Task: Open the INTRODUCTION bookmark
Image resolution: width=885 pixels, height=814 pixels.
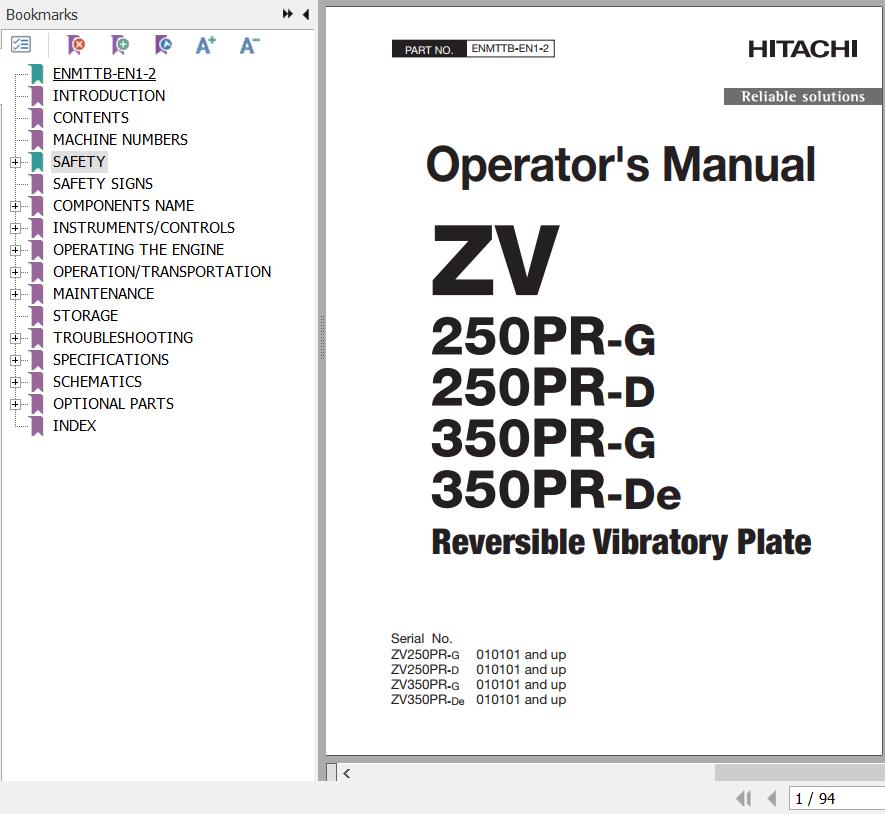Action: coord(109,96)
